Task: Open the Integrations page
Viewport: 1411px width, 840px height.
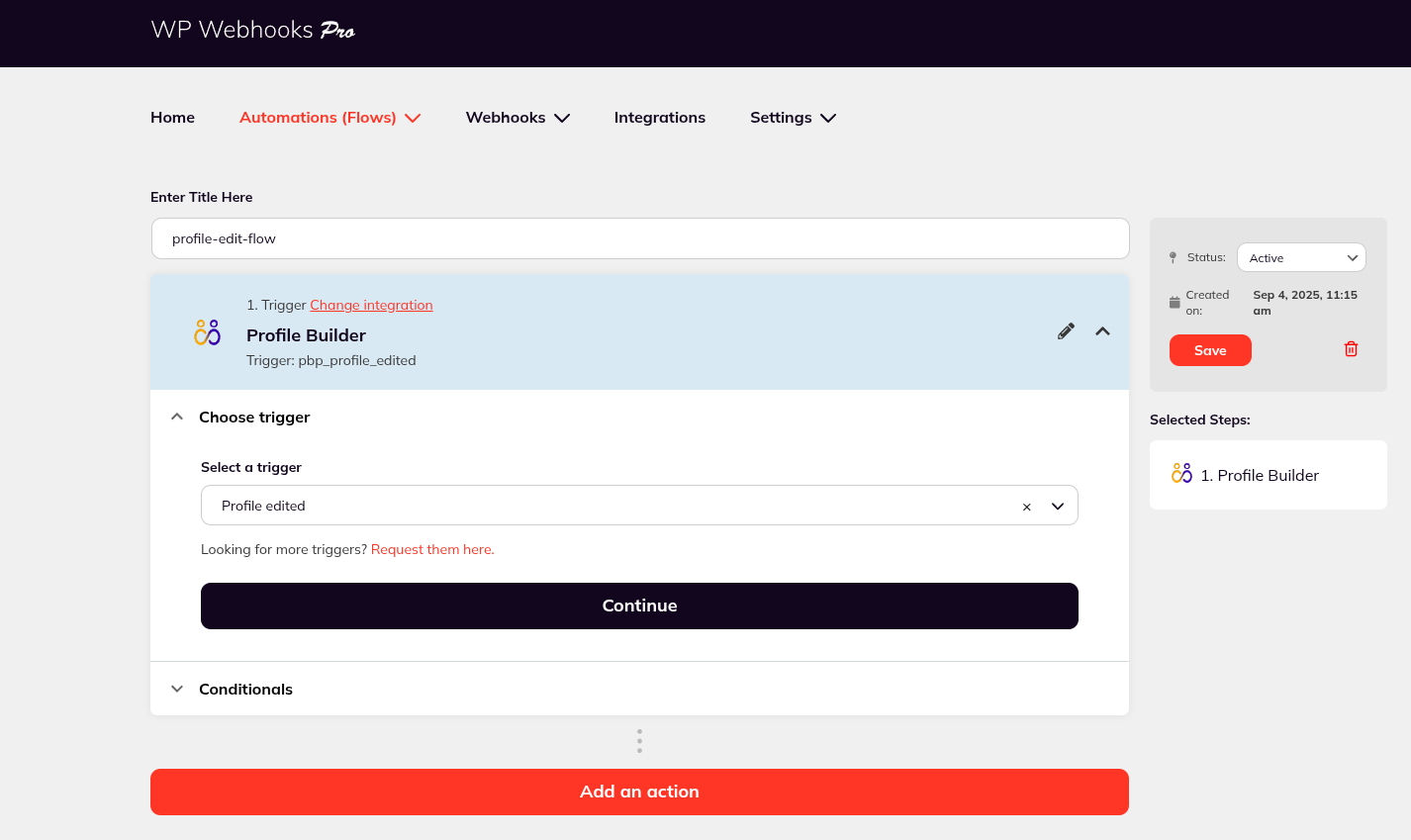Action: 660,118
